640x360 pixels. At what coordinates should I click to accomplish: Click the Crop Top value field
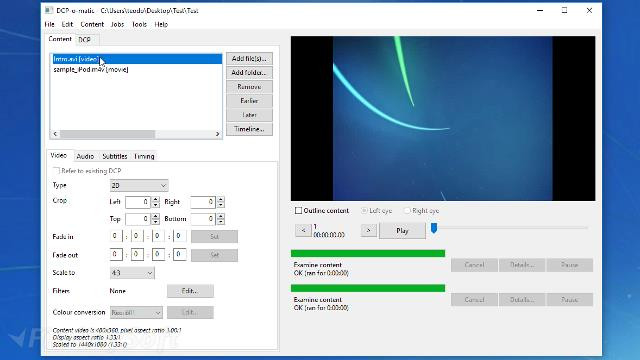click(138, 219)
